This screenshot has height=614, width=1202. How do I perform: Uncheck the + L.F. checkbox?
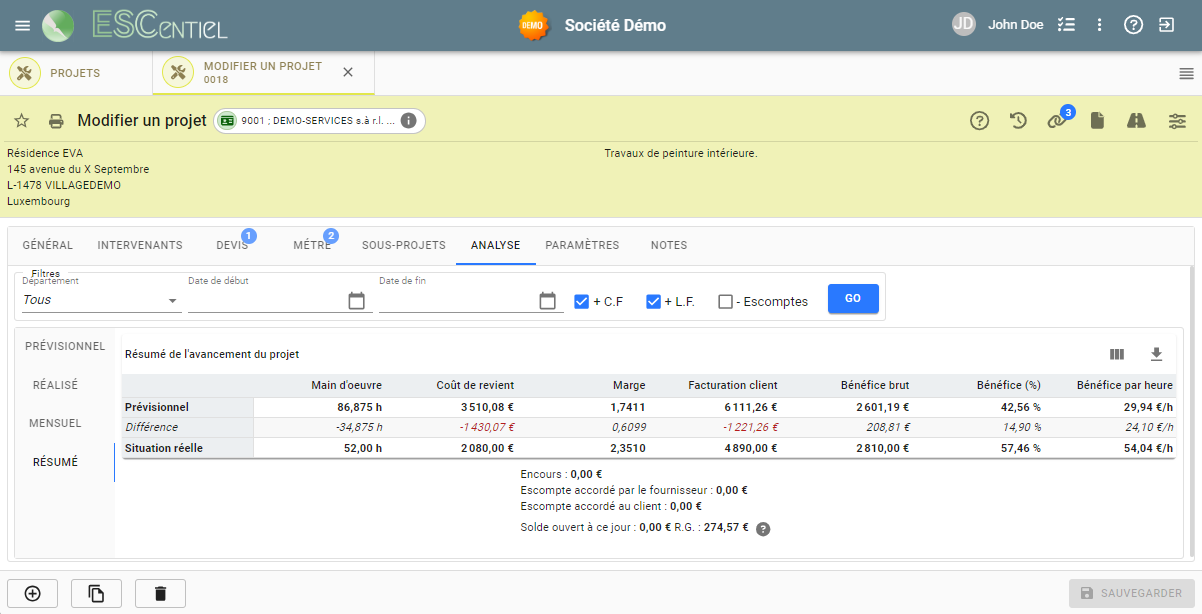[x=654, y=301]
